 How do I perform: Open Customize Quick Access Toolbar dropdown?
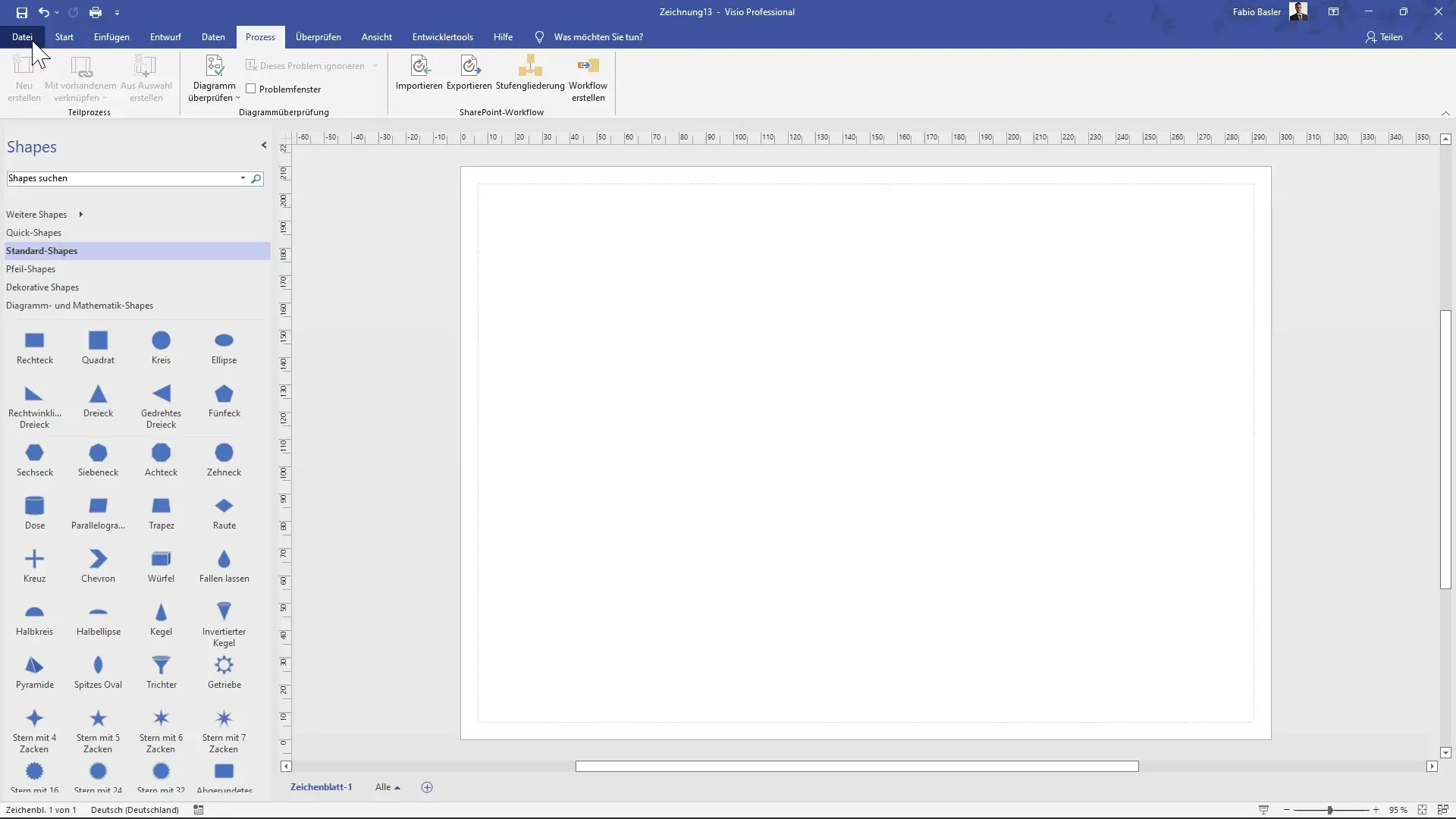tap(117, 12)
